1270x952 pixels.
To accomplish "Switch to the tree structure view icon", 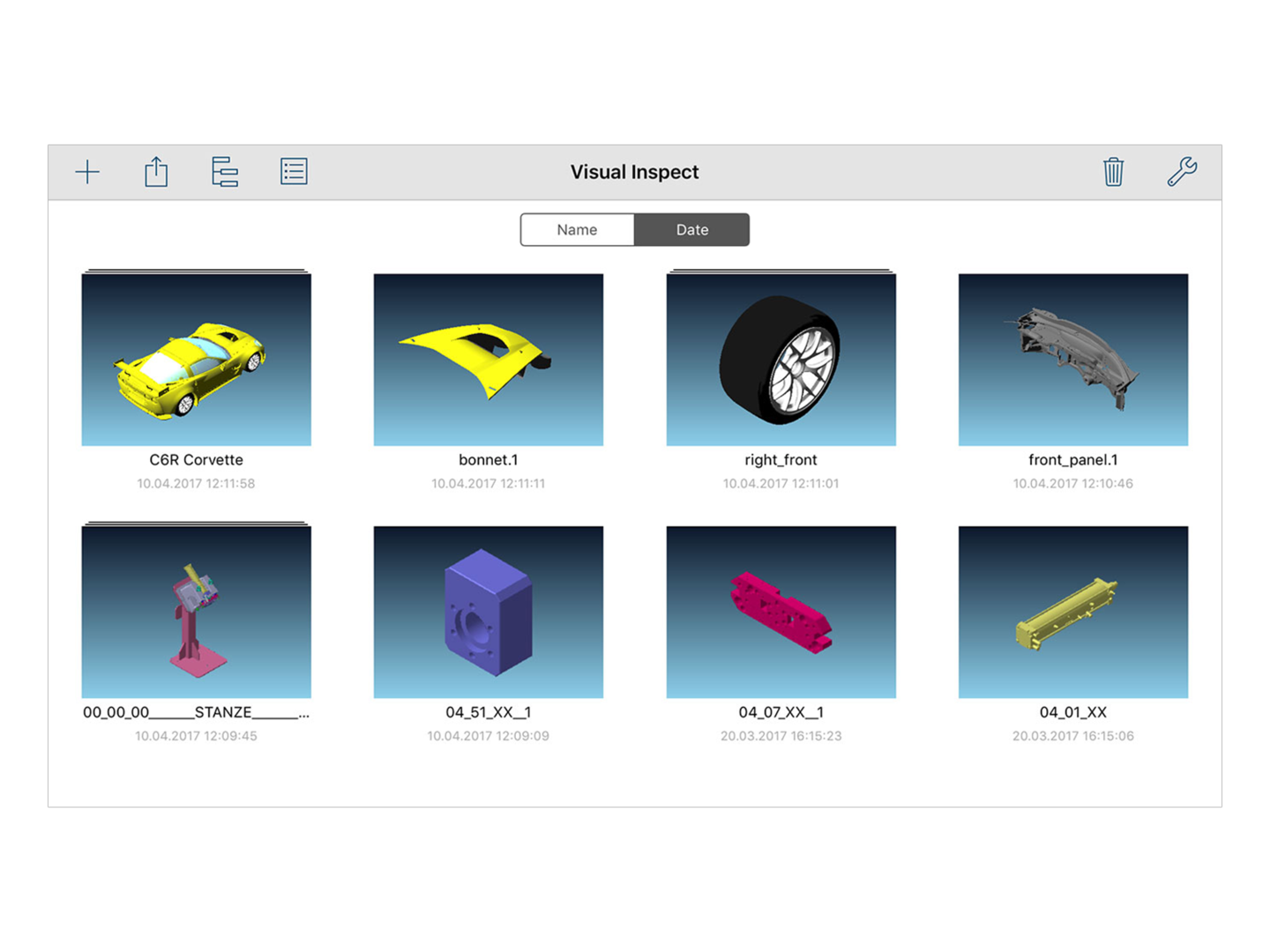I will [225, 171].
